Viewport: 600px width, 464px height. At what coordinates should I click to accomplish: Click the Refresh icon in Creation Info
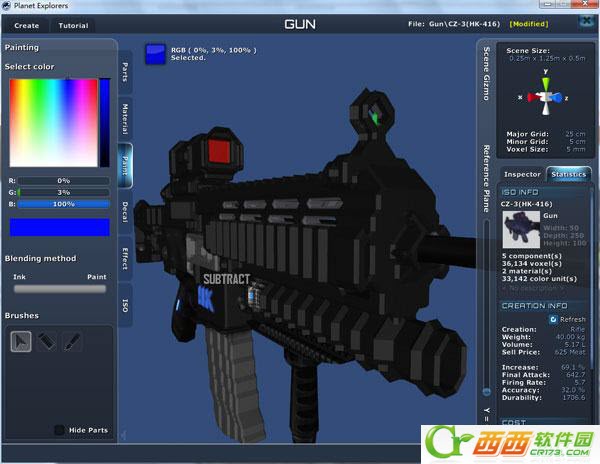553,319
